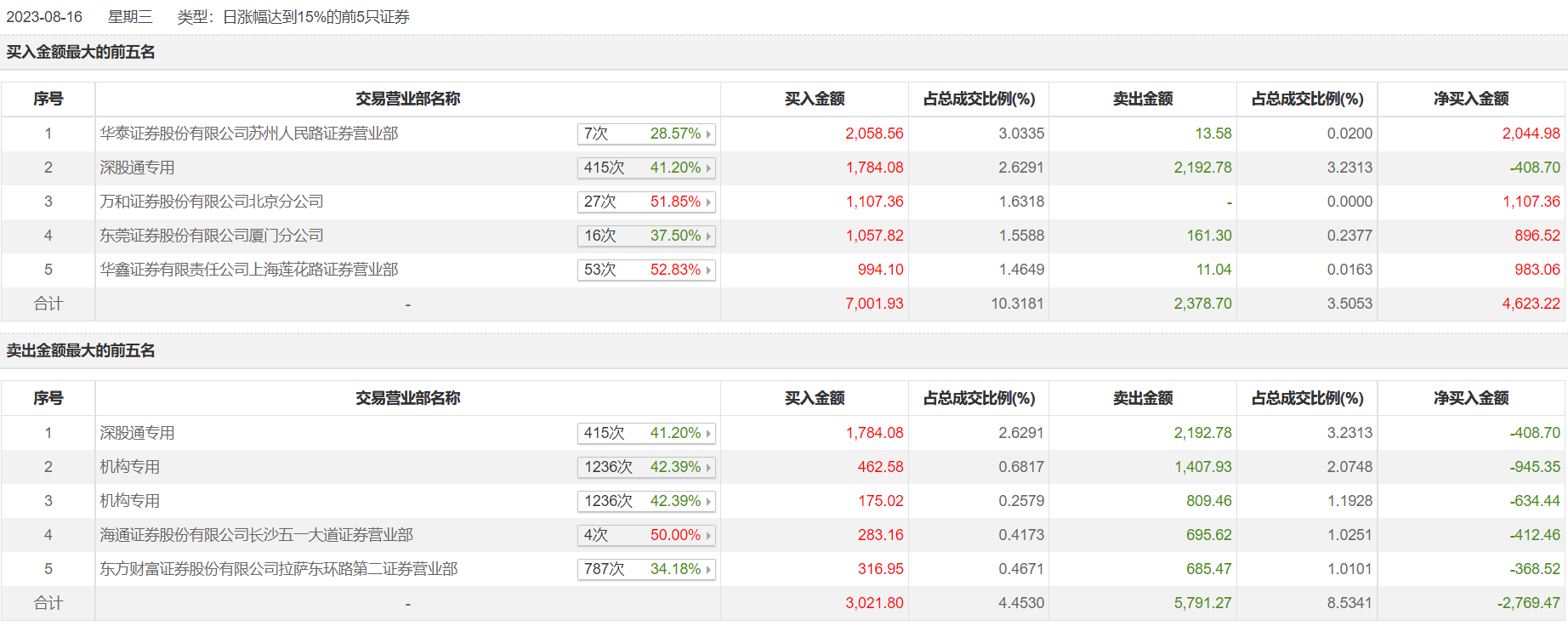Open 海通证券长沙五一大道证券营业部 link
The width and height of the screenshot is (1568, 626).
(256, 535)
